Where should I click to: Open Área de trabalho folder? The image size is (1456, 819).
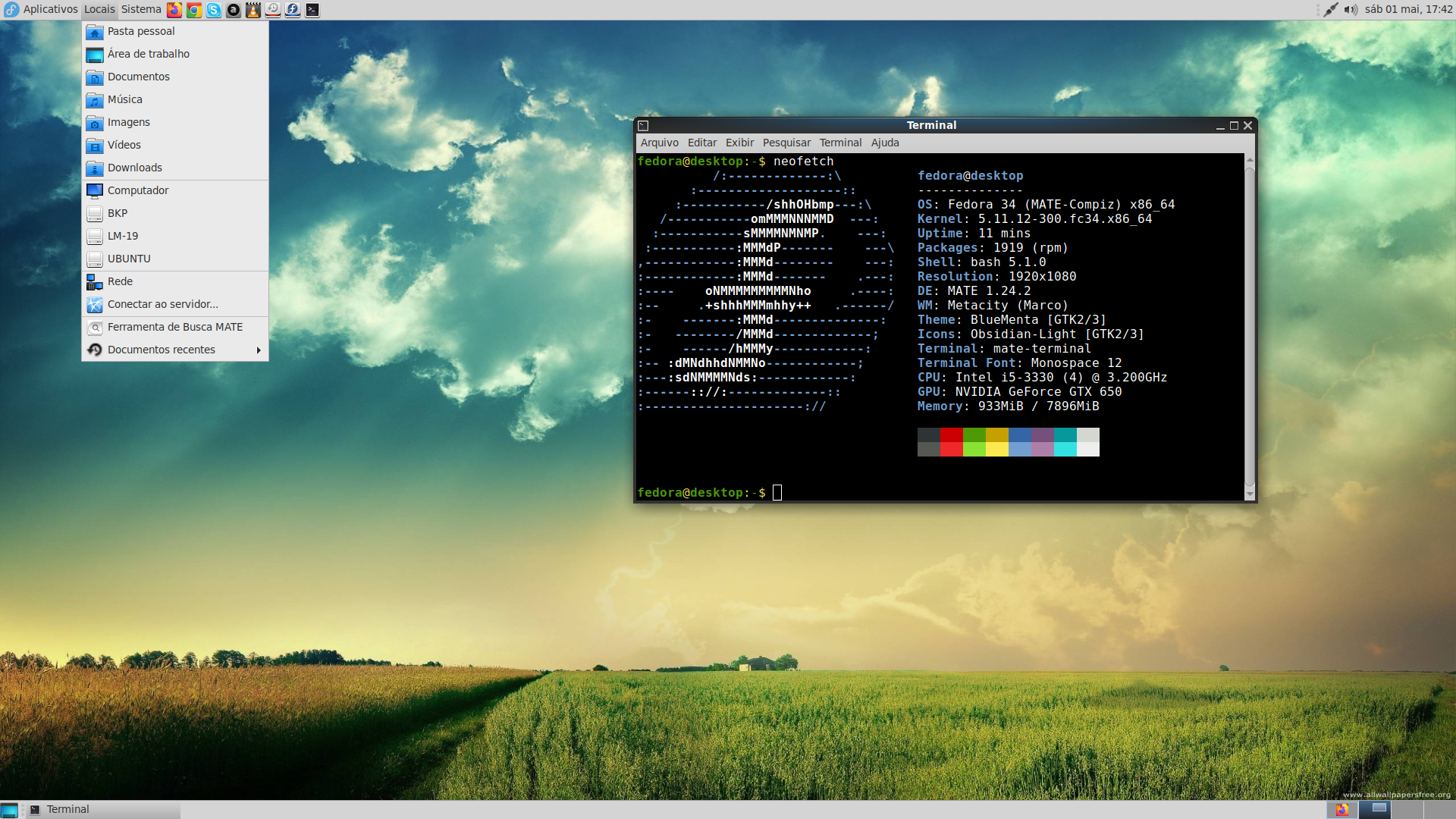coord(175,54)
